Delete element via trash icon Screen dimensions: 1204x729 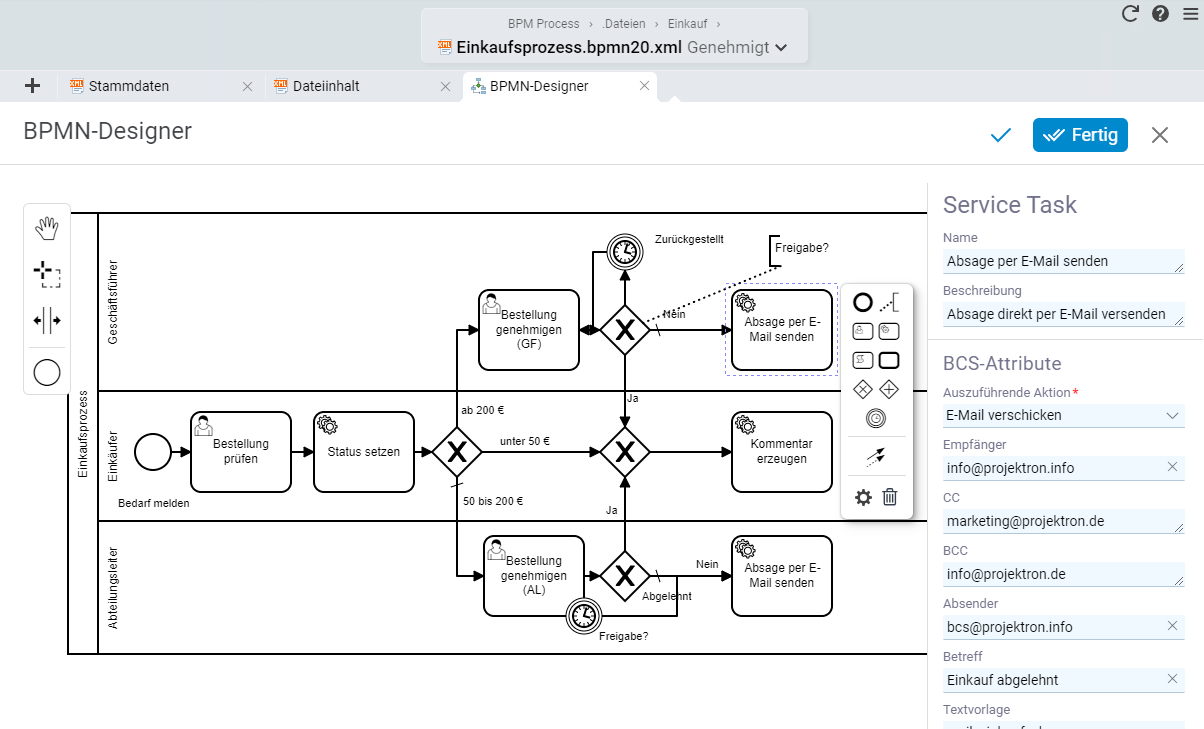tap(891, 496)
